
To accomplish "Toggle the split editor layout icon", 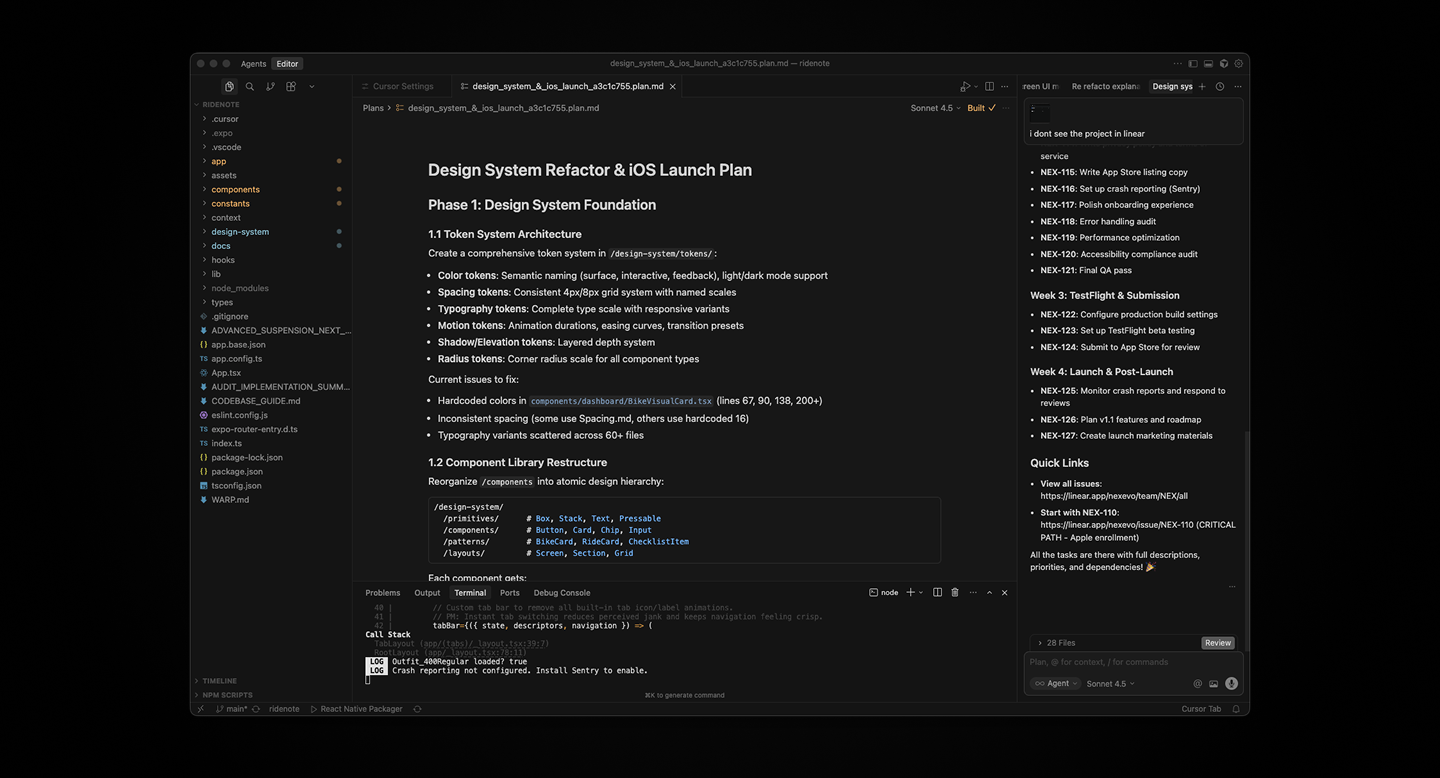I will [989, 87].
